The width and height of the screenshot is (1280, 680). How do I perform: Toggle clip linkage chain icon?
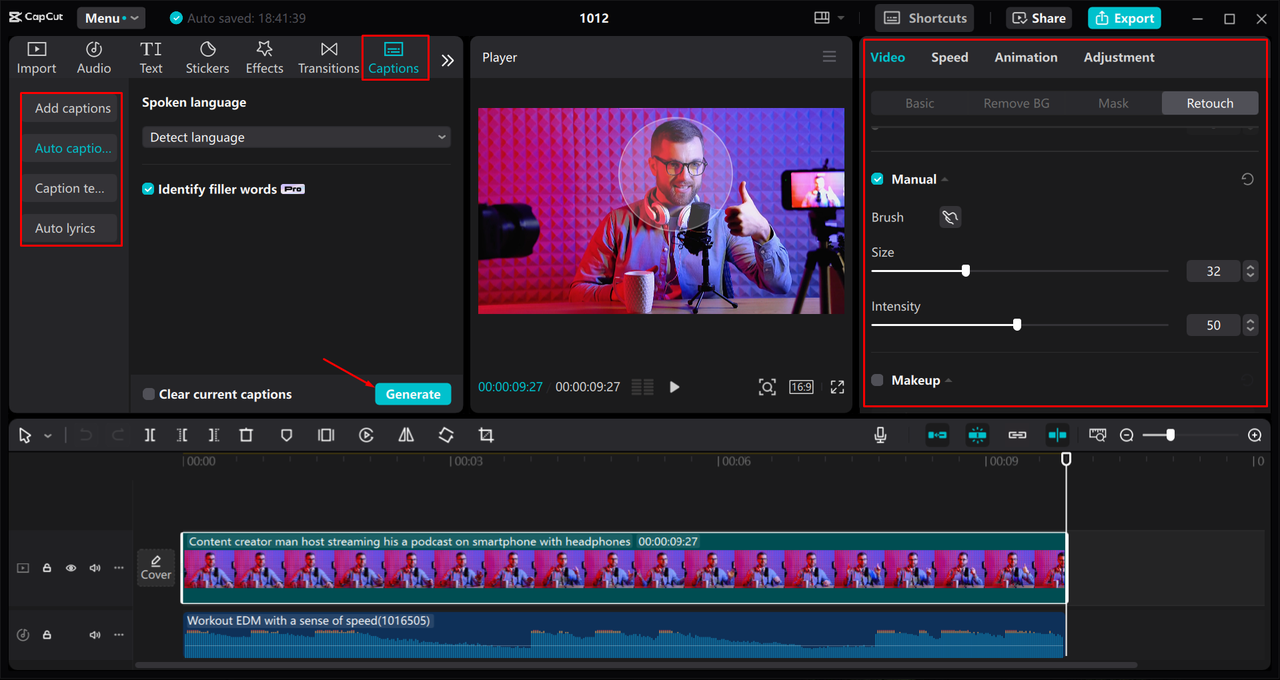(1017, 435)
